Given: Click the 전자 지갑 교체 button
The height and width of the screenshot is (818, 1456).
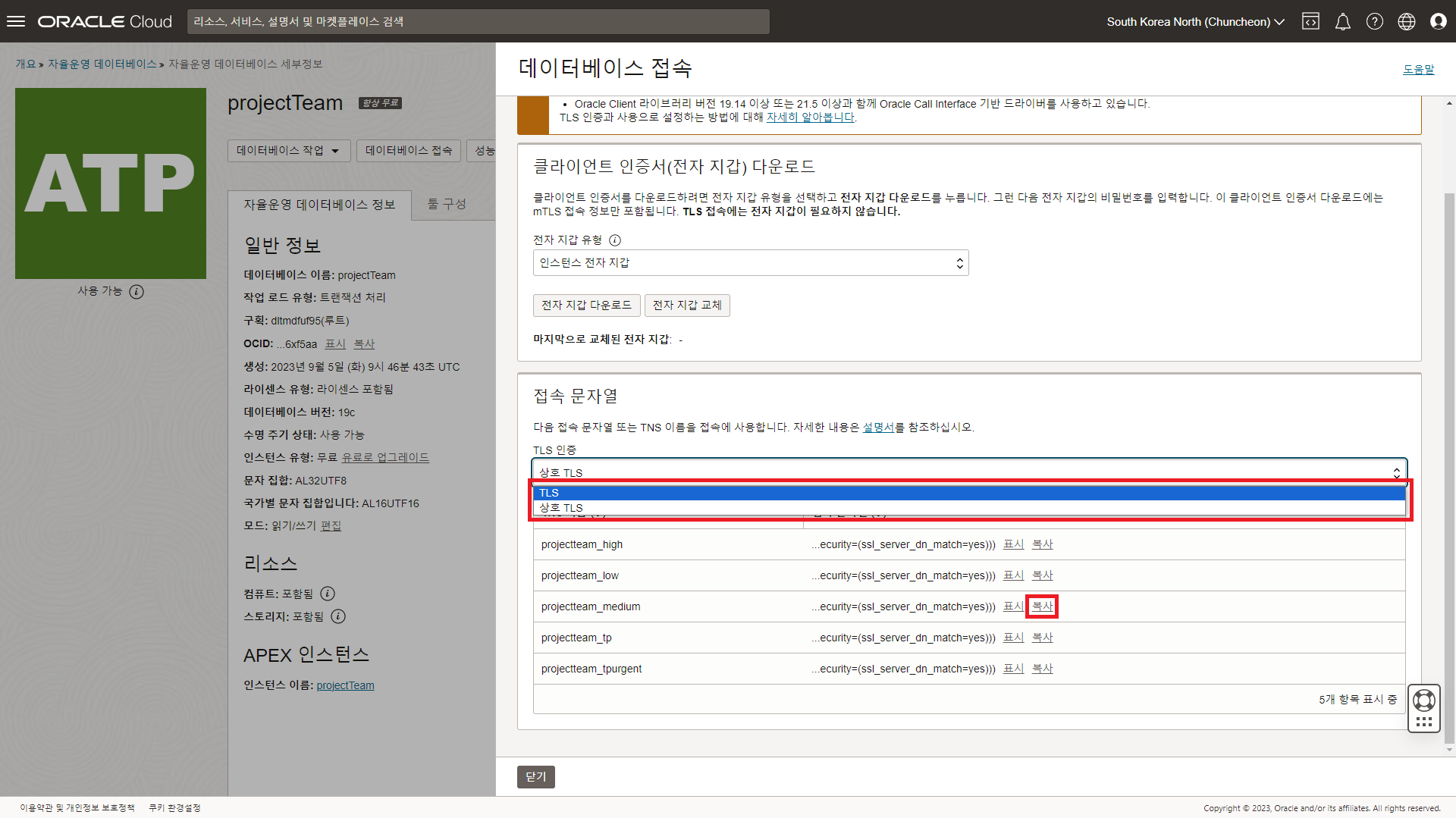Looking at the screenshot, I should pyautogui.click(x=687, y=306).
